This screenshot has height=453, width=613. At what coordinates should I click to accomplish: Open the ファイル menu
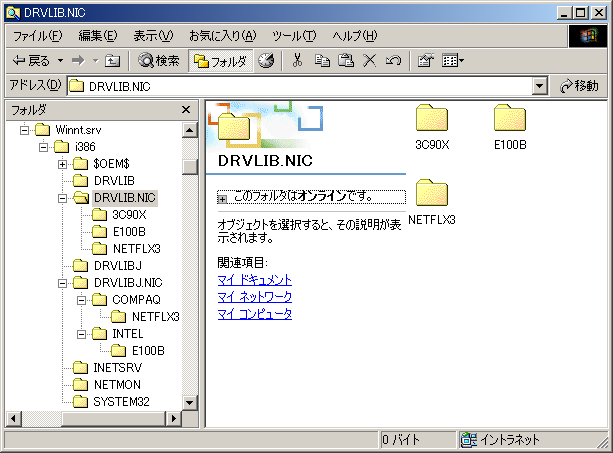tap(38, 36)
